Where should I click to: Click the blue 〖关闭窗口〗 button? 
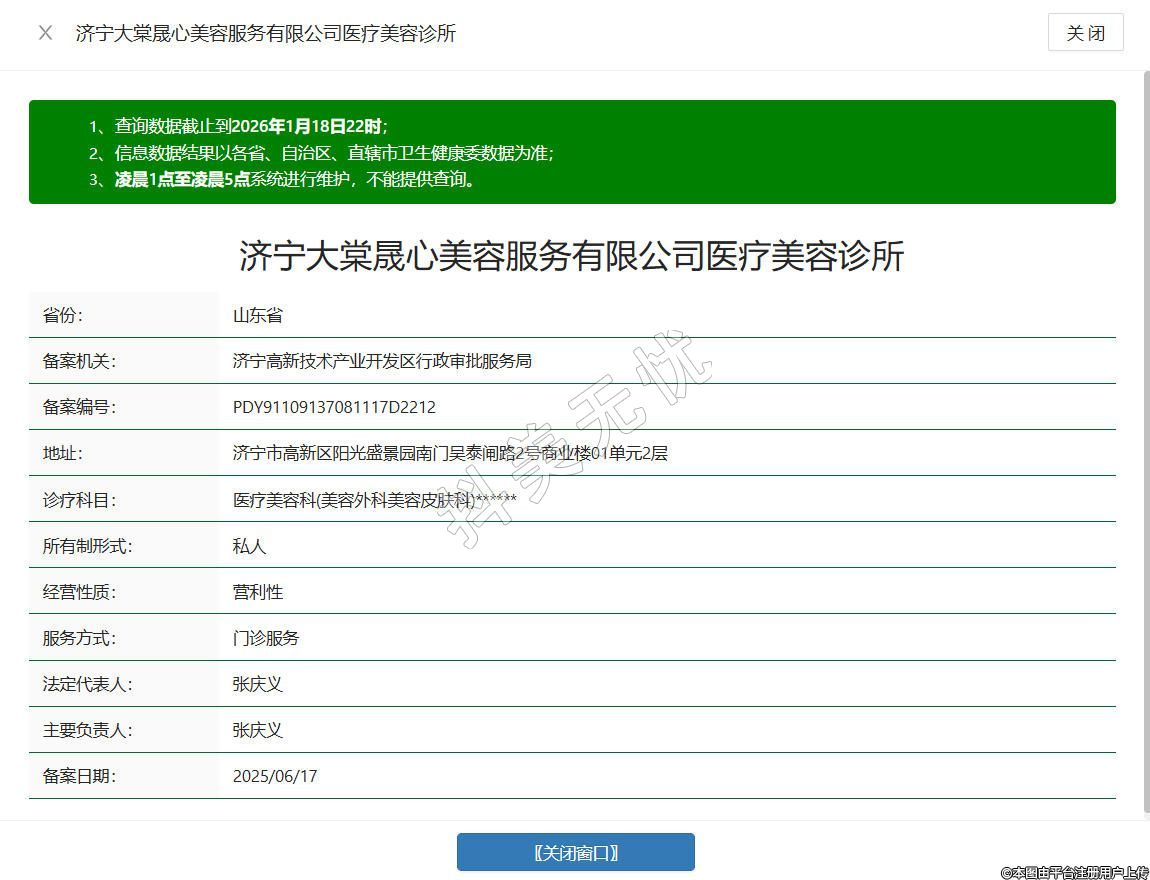click(575, 852)
